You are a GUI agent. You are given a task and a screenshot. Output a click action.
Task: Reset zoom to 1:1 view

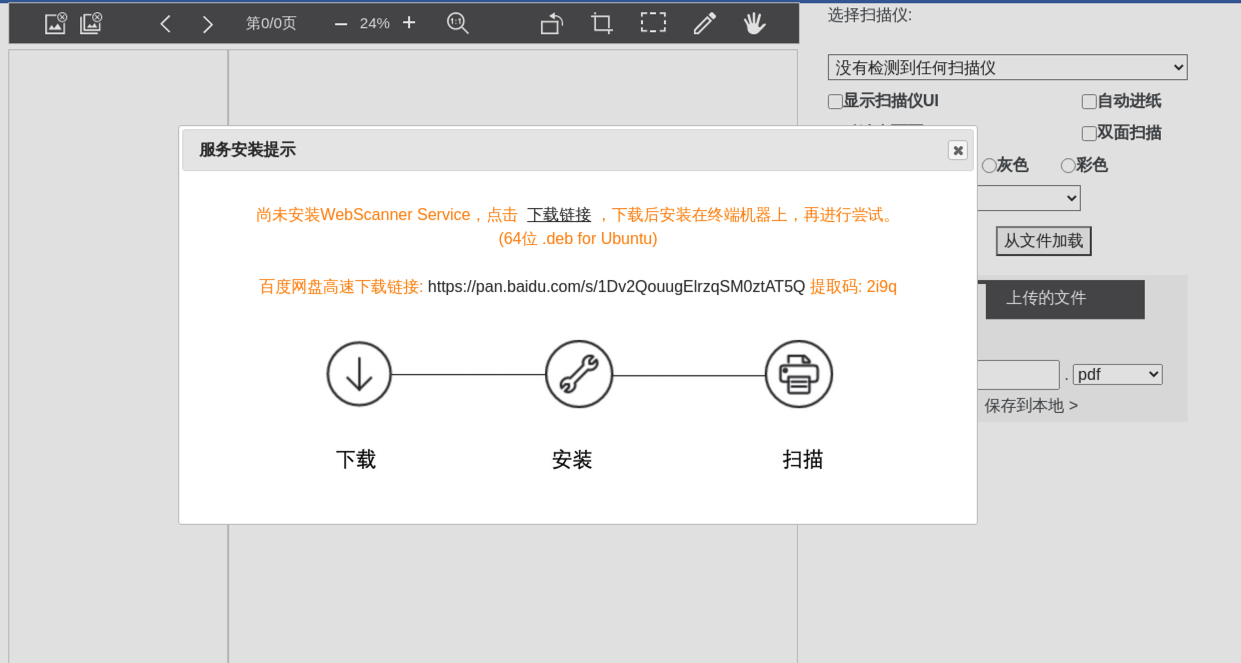click(x=457, y=22)
